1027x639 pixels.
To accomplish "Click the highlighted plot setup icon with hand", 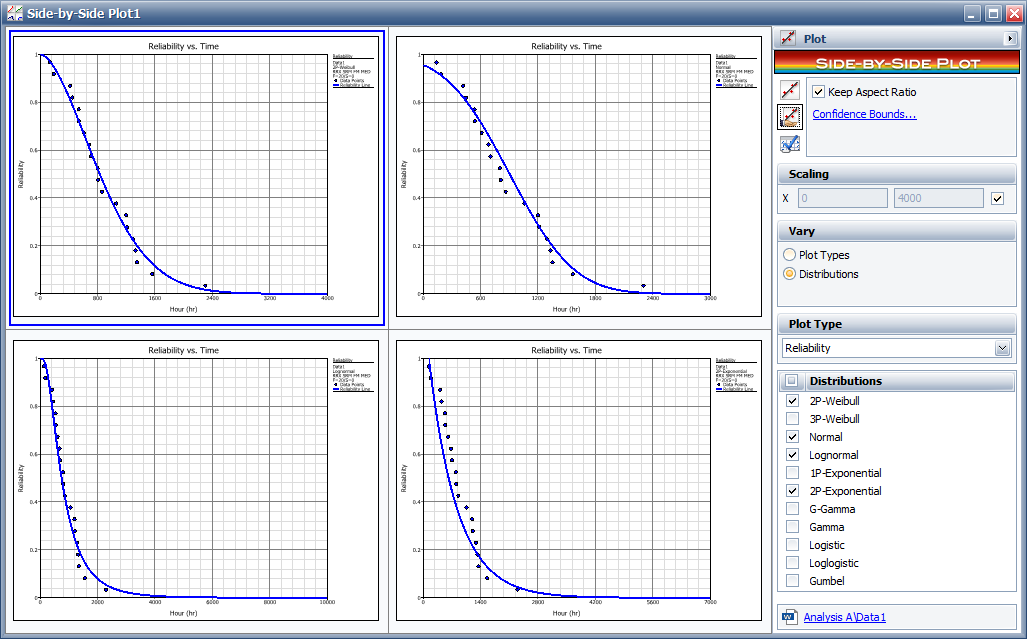I will coord(790,117).
